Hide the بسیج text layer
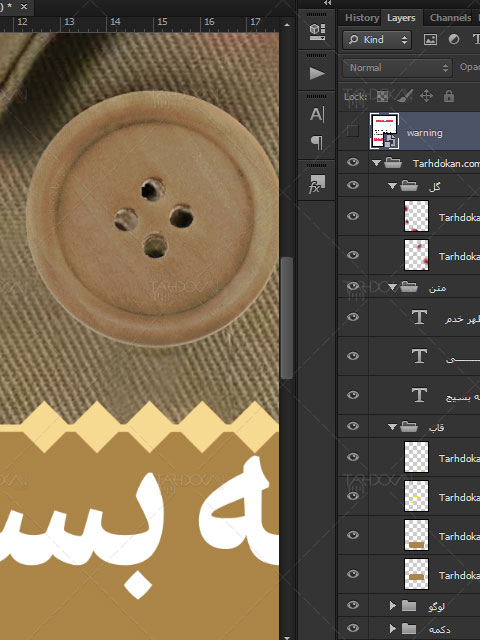The height and width of the screenshot is (640, 480). 353,395
